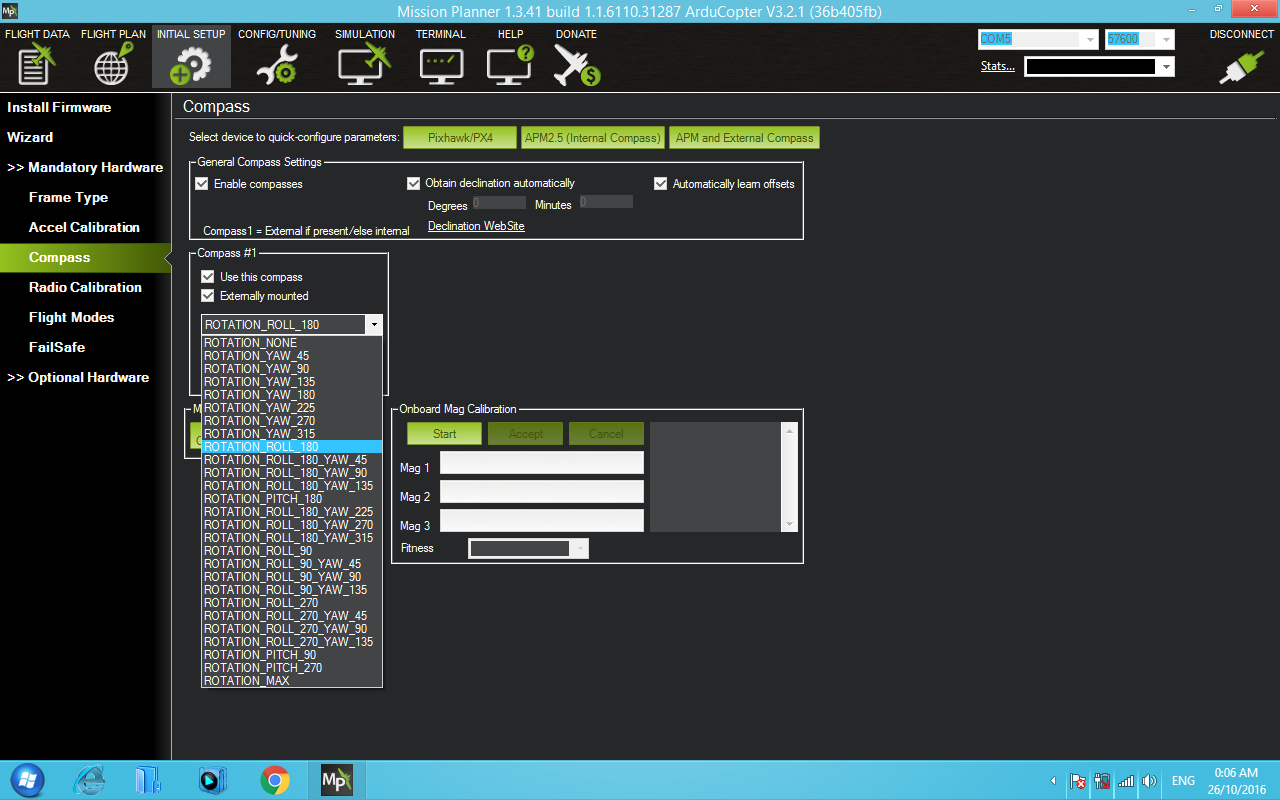The height and width of the screenshot is (800, 1280).
Task: Start onboard mag calibration
Action: (x=445, y=434)
